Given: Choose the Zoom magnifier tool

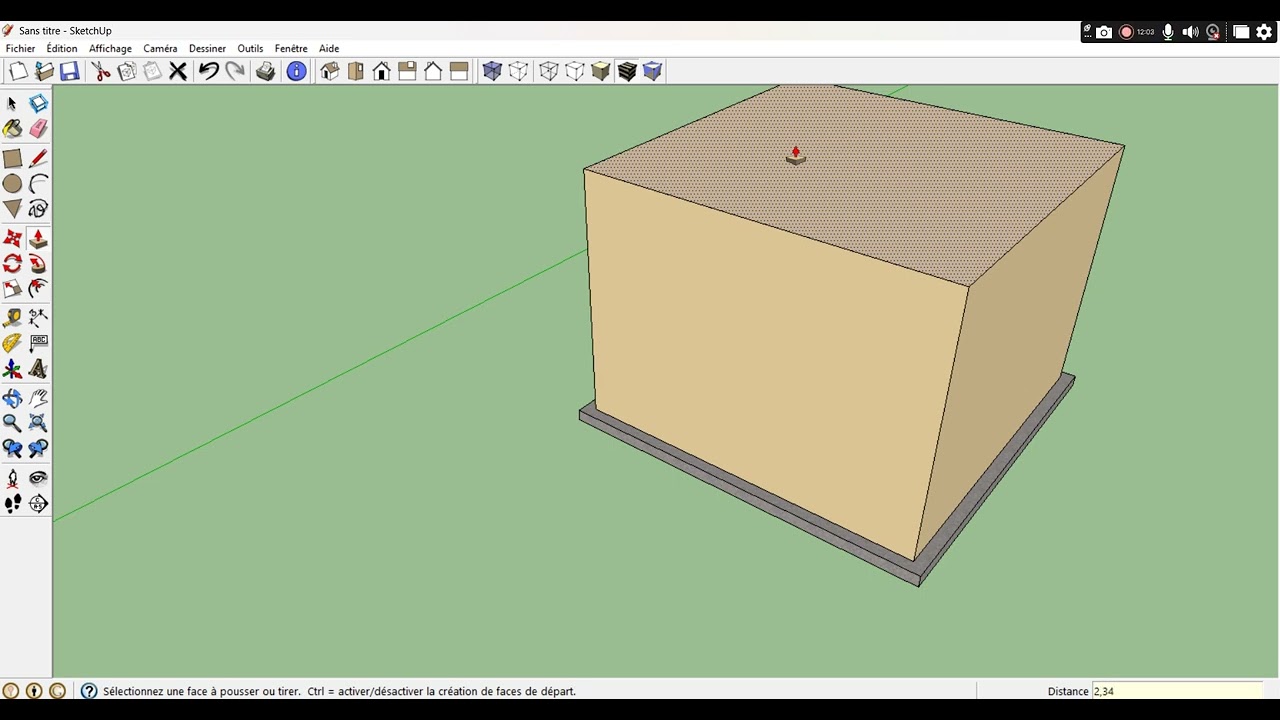Looking at the screenshot, I should click(x=12, y=423).
